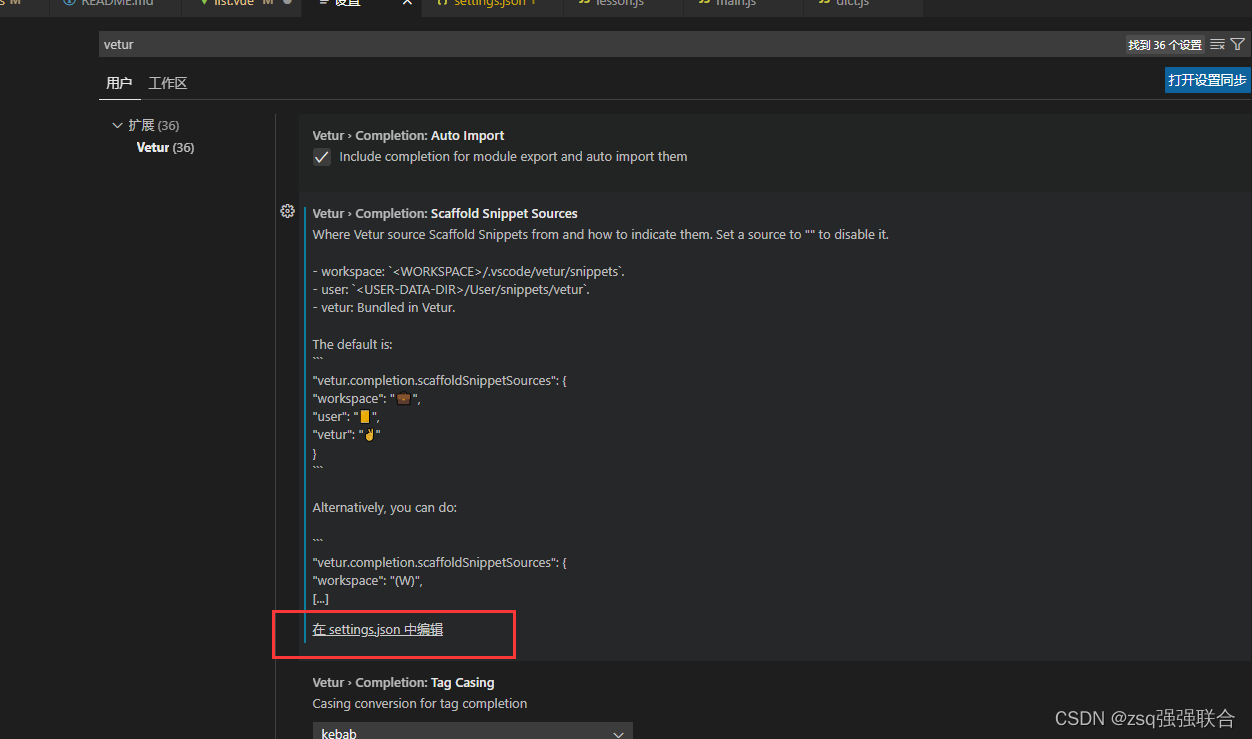Switch to the settings.json editor tab
Image resolution: width=1252 pixels, height=739 pixels.
pos(488,3)
